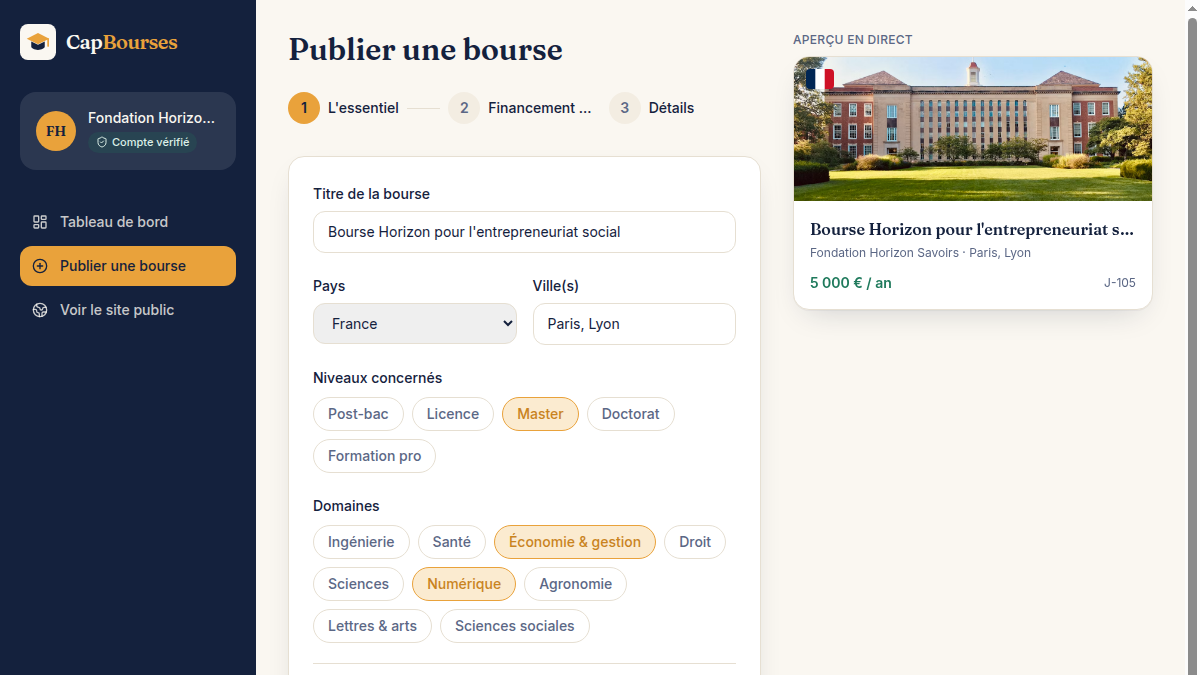Screen dimensions: 1200x675
Task: Open the Pays dropdown showing France
Action: coord(415,324)
